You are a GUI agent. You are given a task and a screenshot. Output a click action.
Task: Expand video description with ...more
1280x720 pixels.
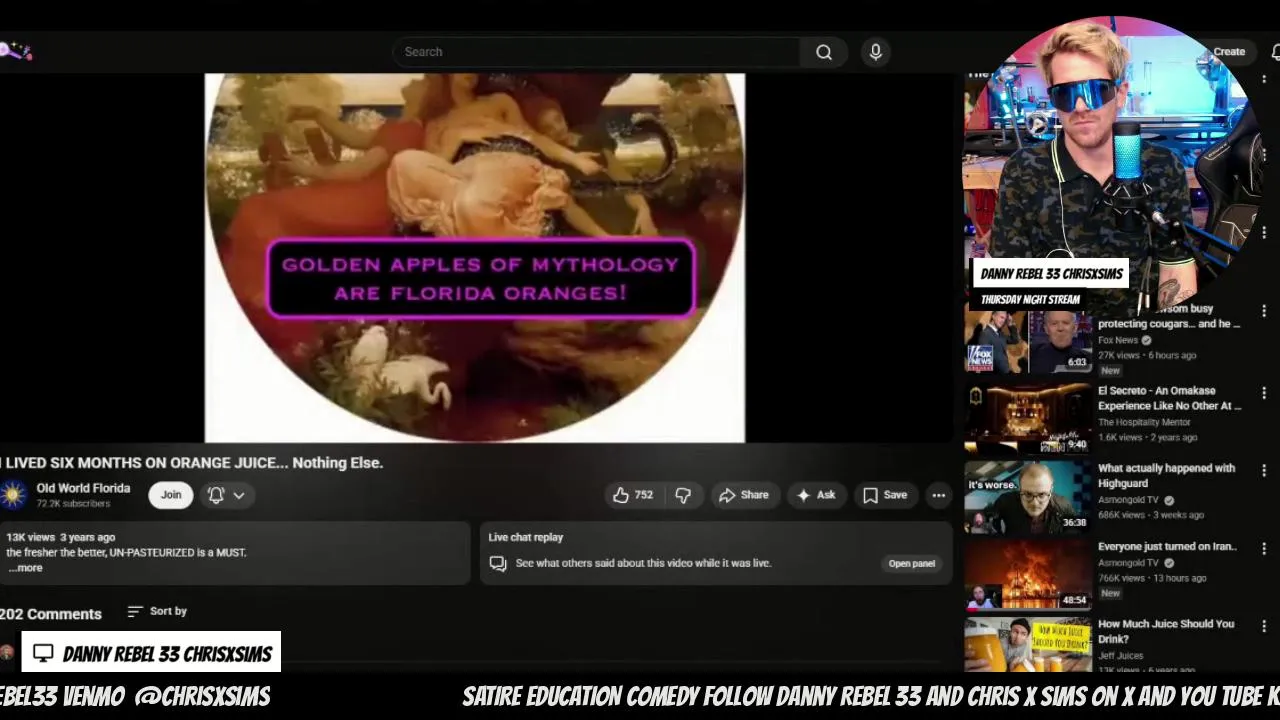point(25,568)
